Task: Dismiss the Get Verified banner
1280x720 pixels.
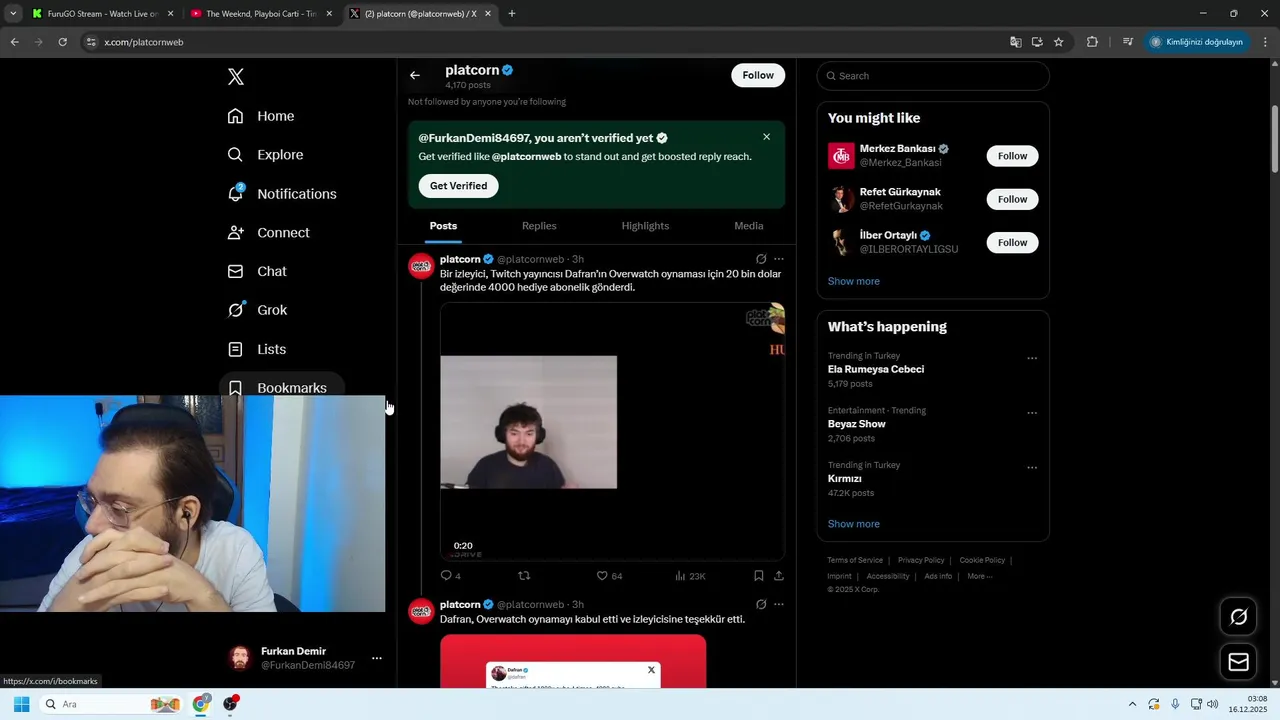Action: coord(766,137)
